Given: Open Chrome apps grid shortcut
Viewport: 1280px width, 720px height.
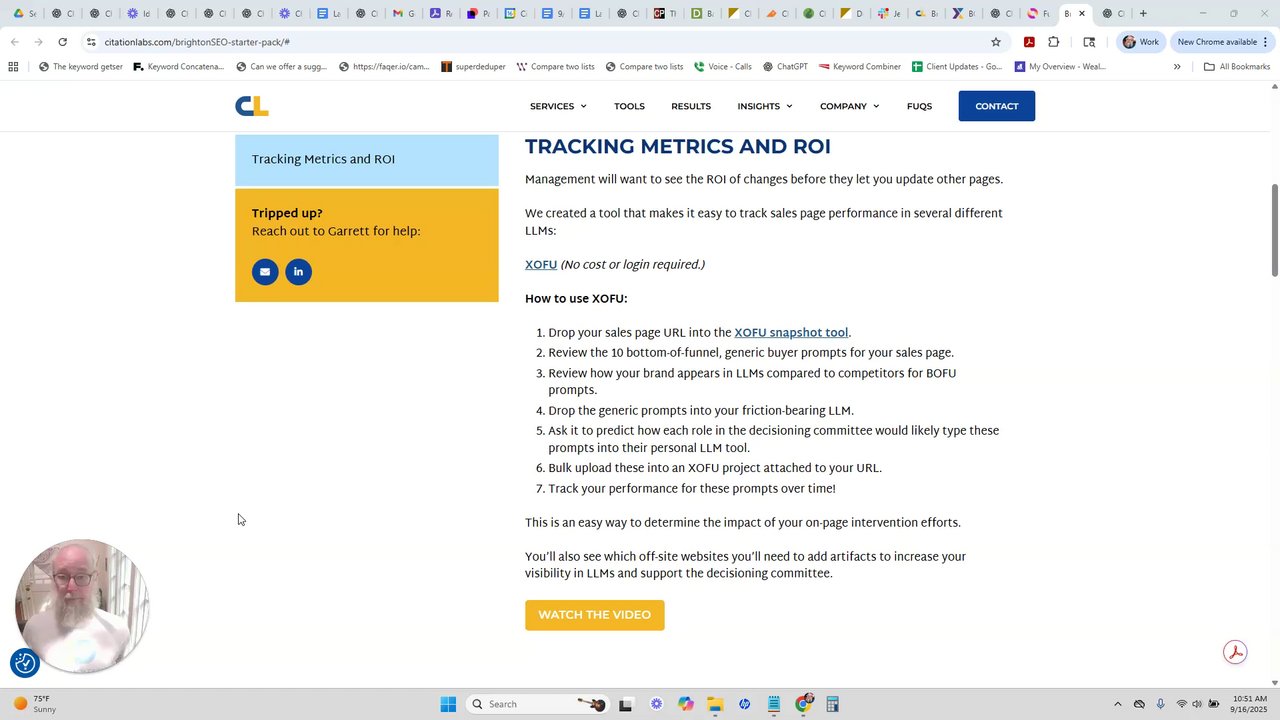Looking at the screenshot, I should (x=13, y=67).
